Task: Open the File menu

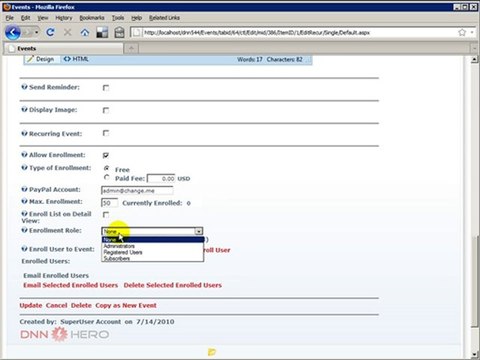Action: (10, 18)
